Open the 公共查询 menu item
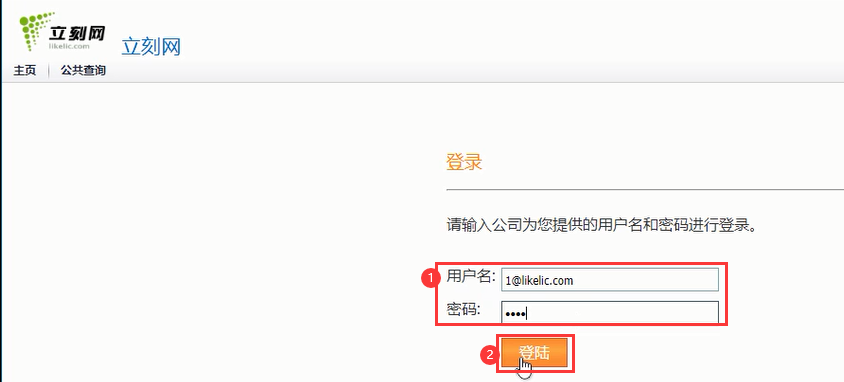 83,70
